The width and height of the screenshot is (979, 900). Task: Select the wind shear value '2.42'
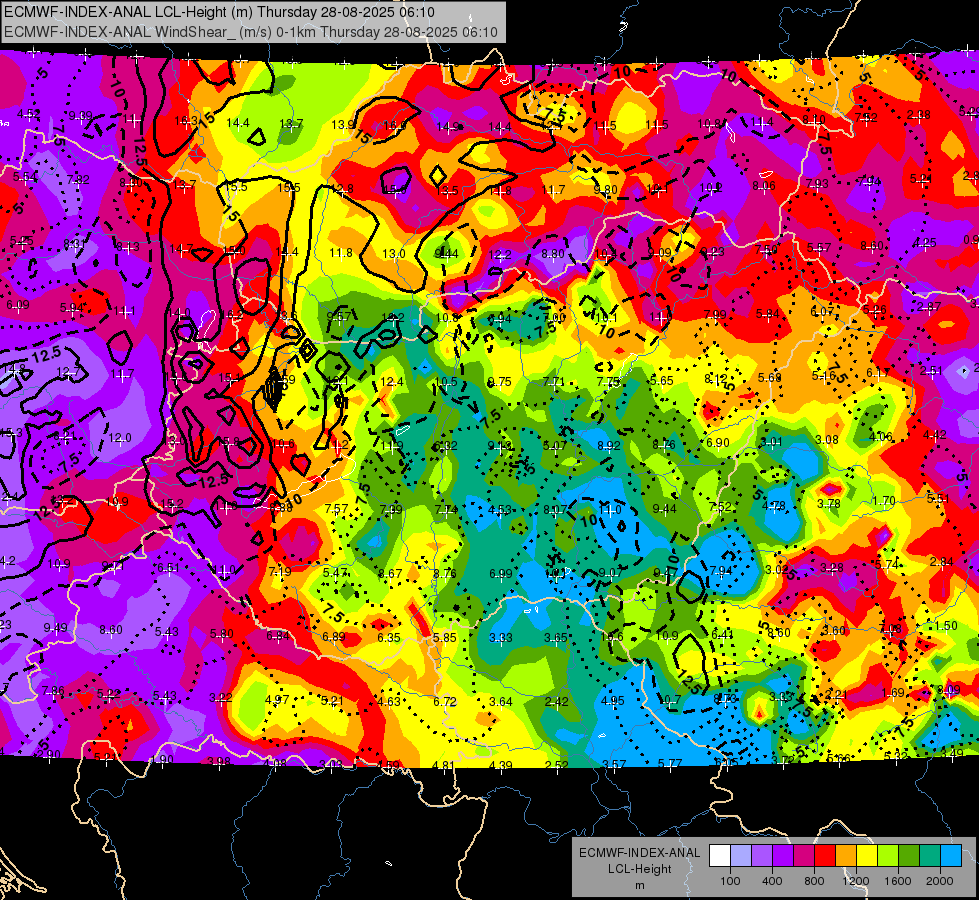click(556, 701)
